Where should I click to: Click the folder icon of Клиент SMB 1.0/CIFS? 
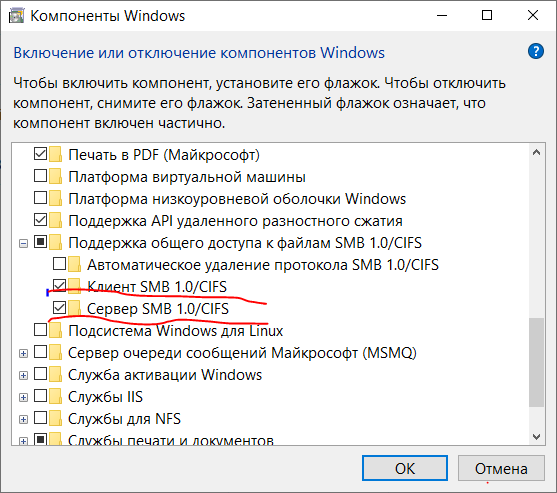(74, 286)
